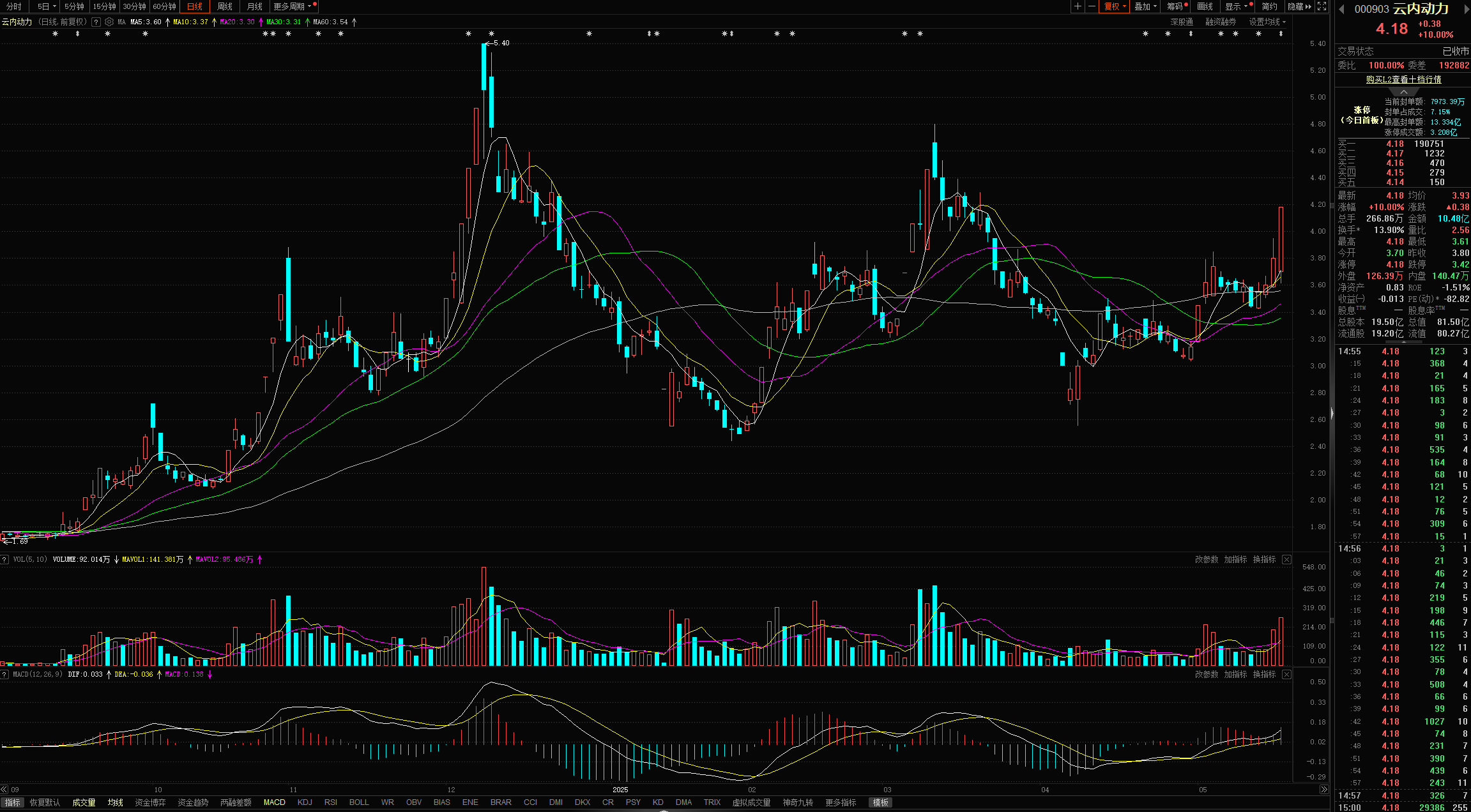Click 改参数 in the MACD panel

(x=1207, y=675)
